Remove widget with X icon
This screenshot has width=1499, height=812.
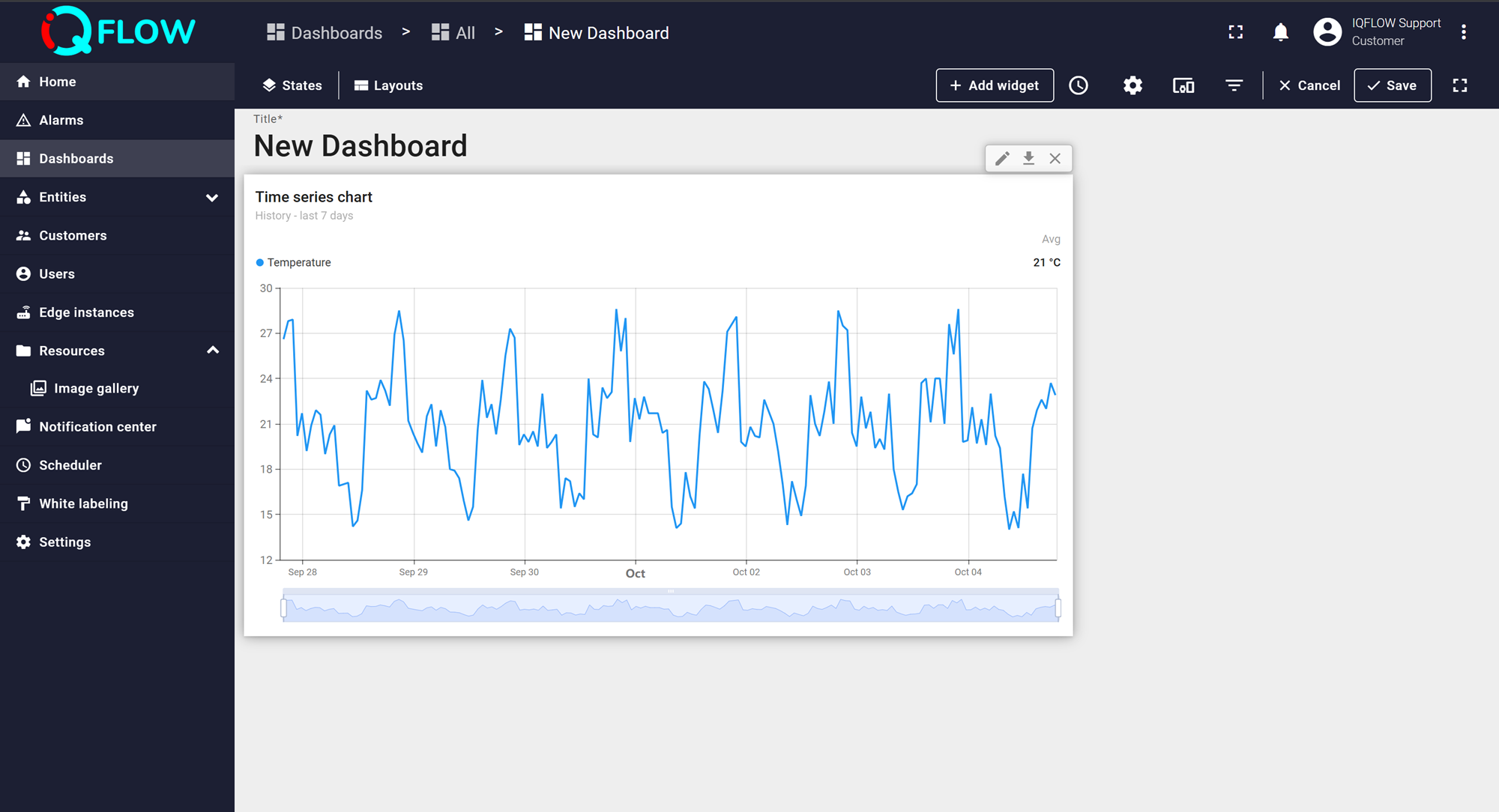pos(1055,158)
